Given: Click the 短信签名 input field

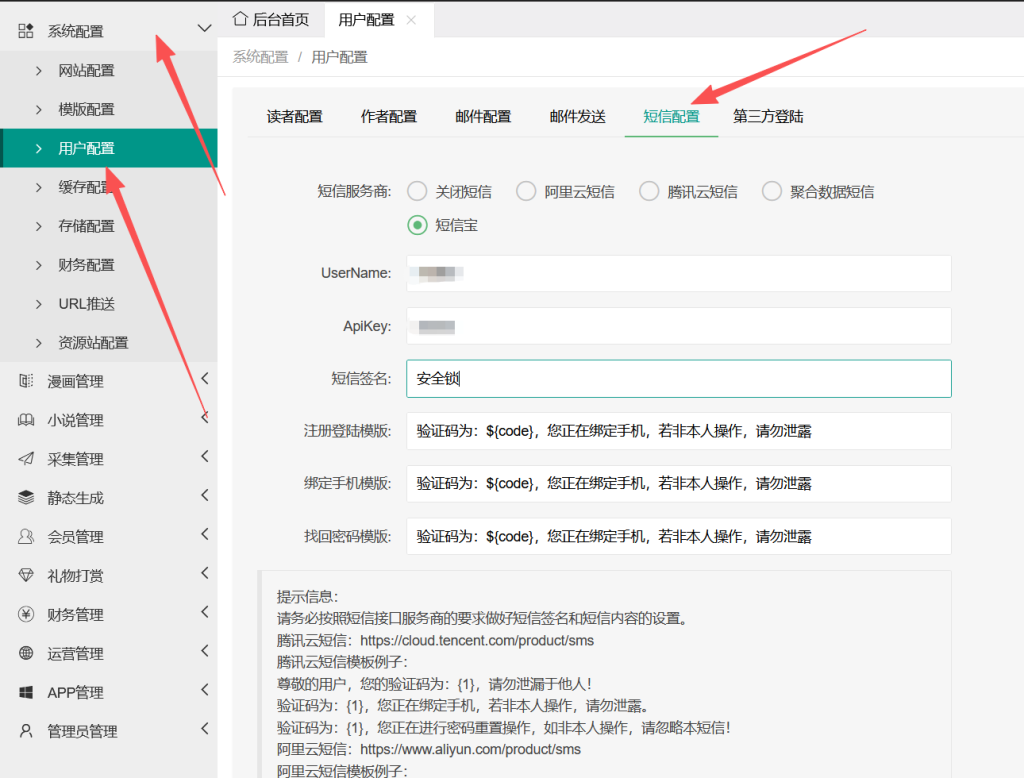Looking at the screenshot, I should [678, 379].
